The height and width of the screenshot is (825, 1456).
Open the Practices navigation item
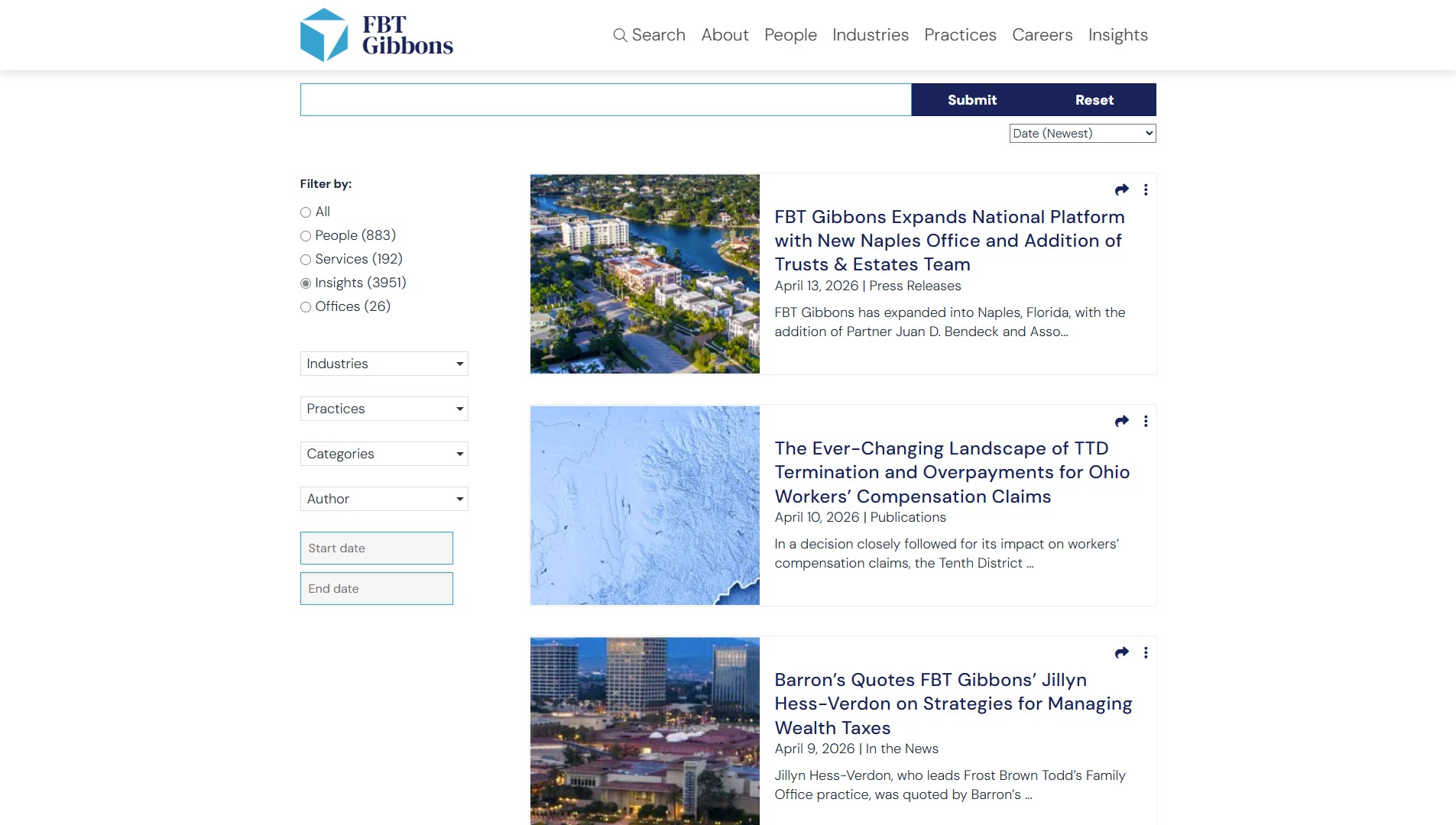960,35
